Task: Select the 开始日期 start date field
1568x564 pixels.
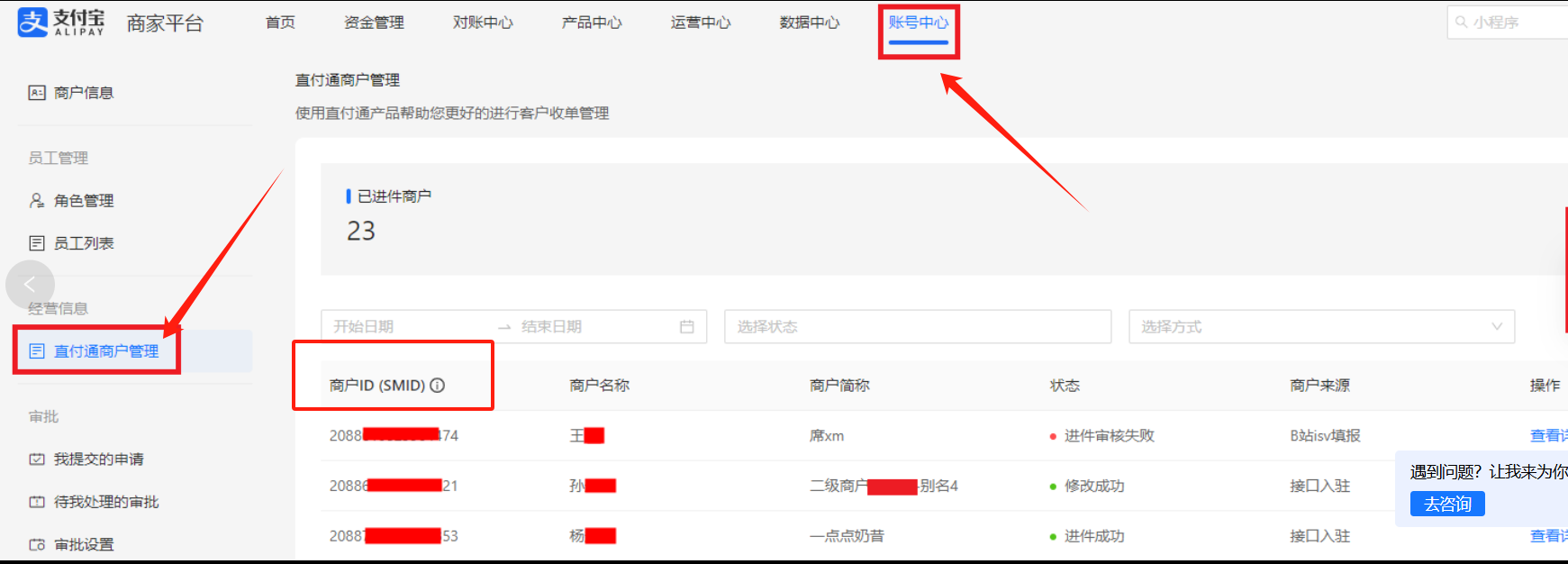Action: pos(405,327)
